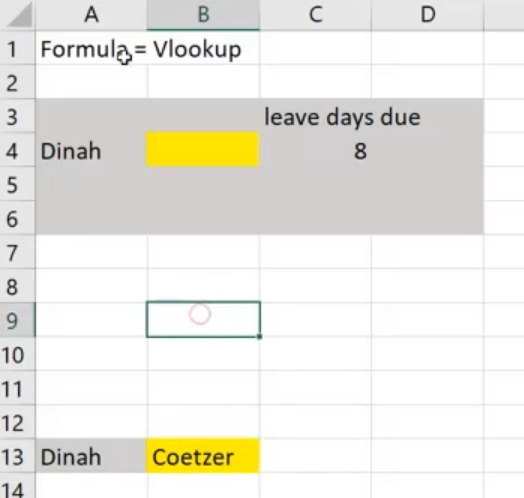Select the Dinah cell in row 4

91,151
